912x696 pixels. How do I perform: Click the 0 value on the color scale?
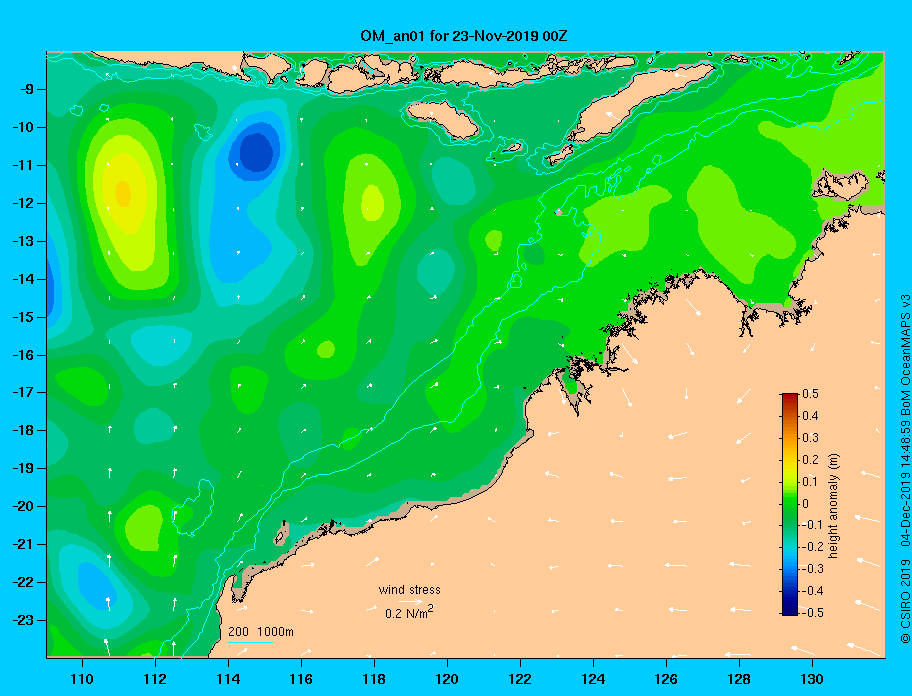pyautogui.click(x=806, y=504)
